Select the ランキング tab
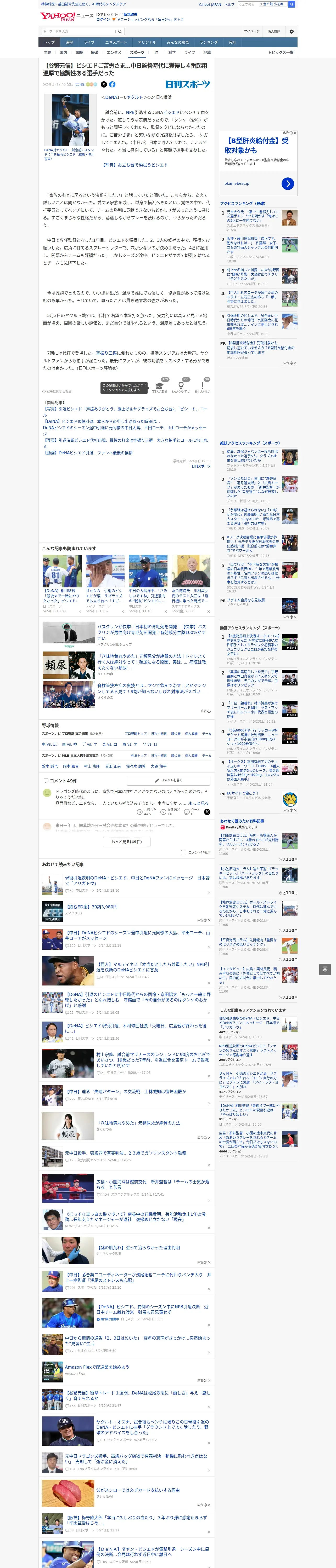This screenshot has height=1568, width=336. (209, 43)
